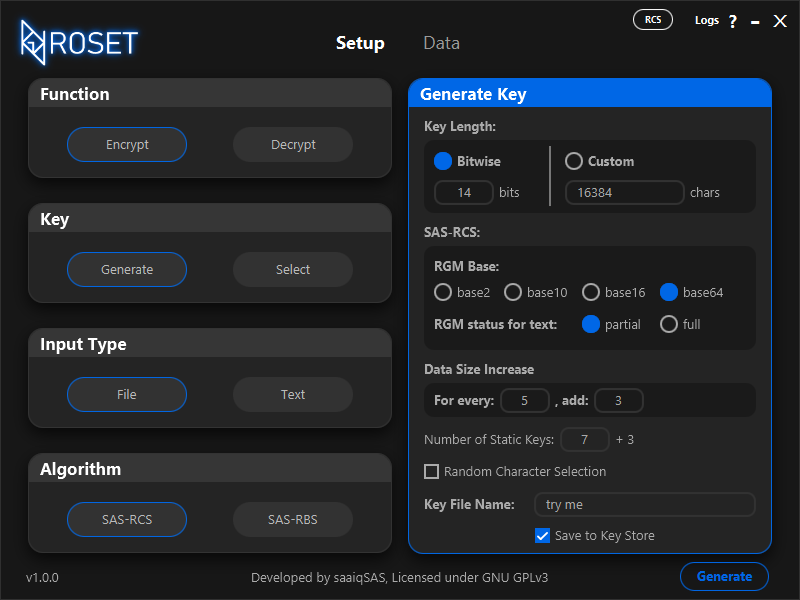Click the ROSET logo icon
Image resolution: width=800 pixels, height=600 pixels.
click(x=33, y=42)
